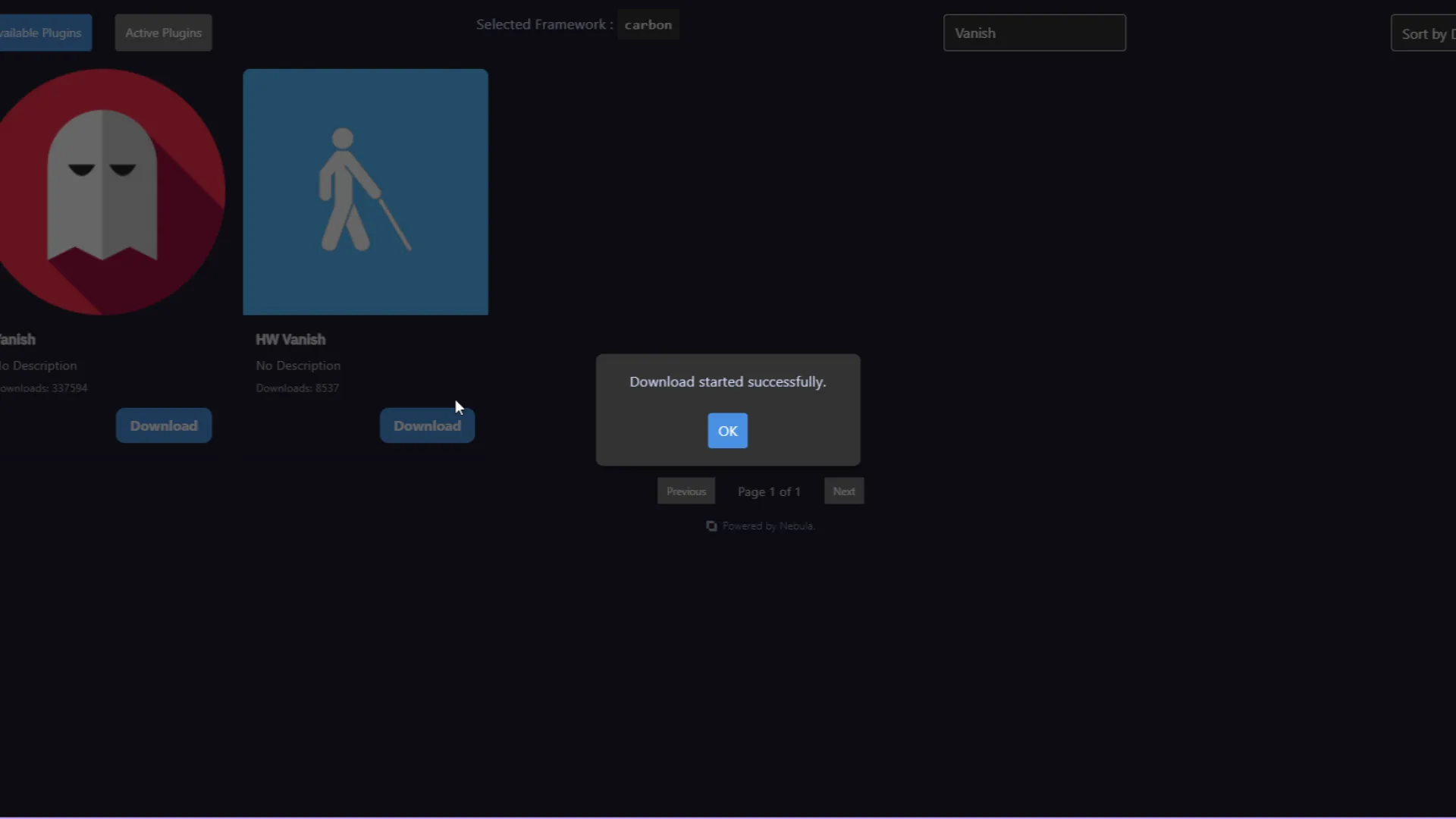Click the Page 1 of 1 indicator
Screen dimensions: 1456x819
(x=769, y=491)
